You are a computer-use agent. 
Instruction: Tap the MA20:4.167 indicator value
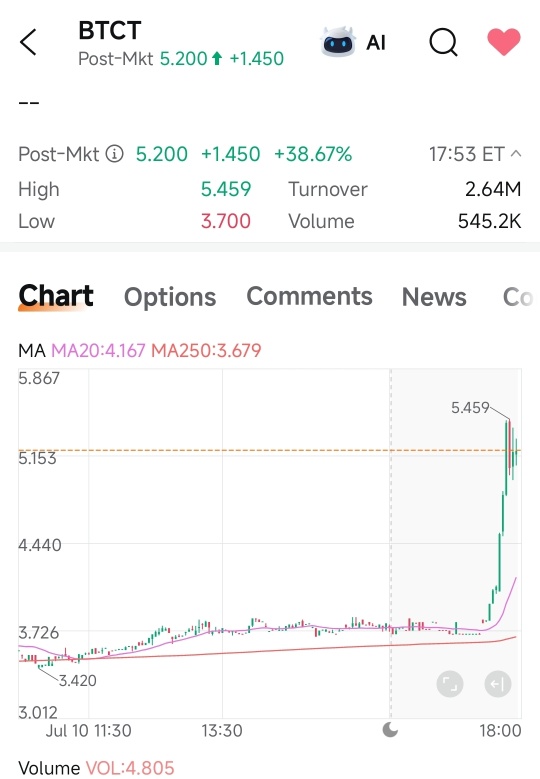pos(98,351)
